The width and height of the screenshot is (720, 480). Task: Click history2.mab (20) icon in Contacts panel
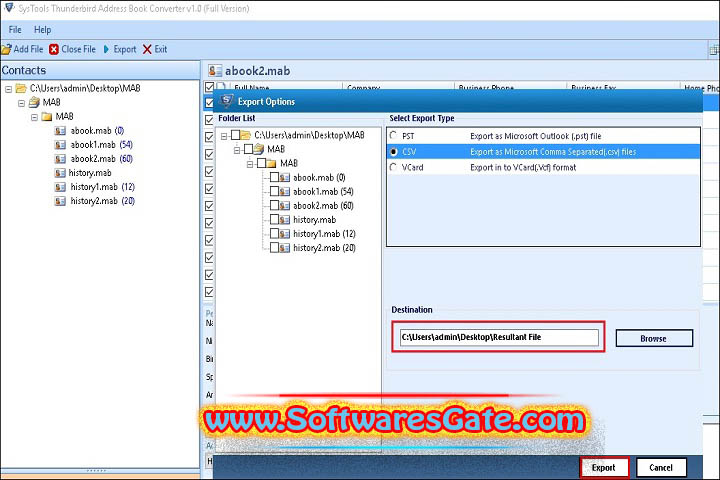60,201
